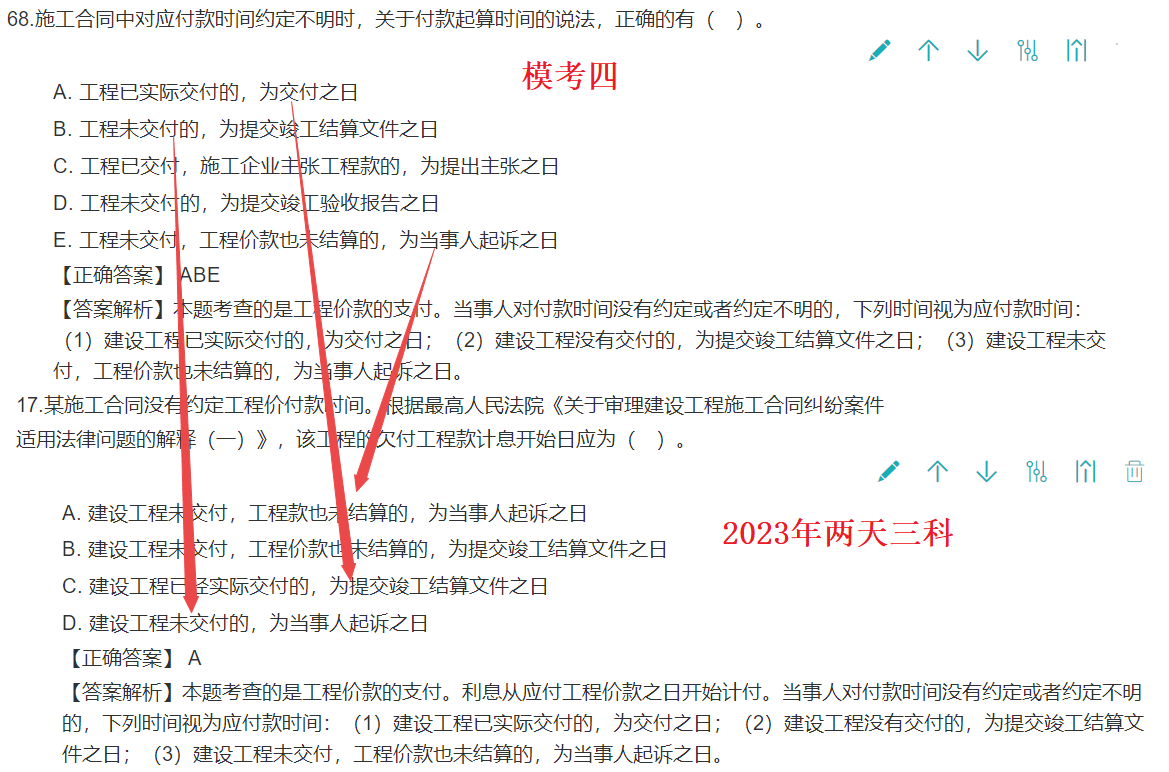
Task: Open the adjust settings sliders icon for question 68
Action: tap(1029, 49)
